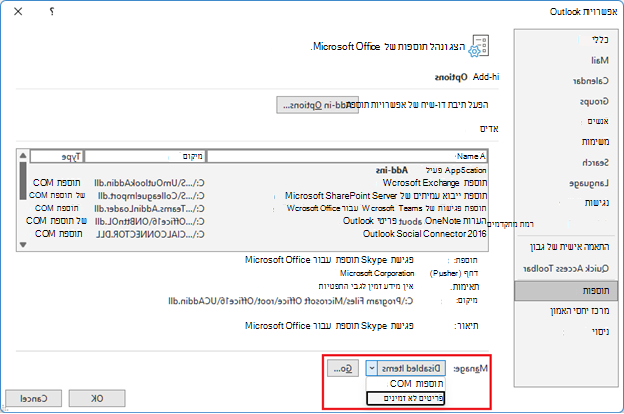Select Microsoft Teams meeting add-in row
This screenshot has height=414, width=624.
pyautogui.click(x=258, y=208)
